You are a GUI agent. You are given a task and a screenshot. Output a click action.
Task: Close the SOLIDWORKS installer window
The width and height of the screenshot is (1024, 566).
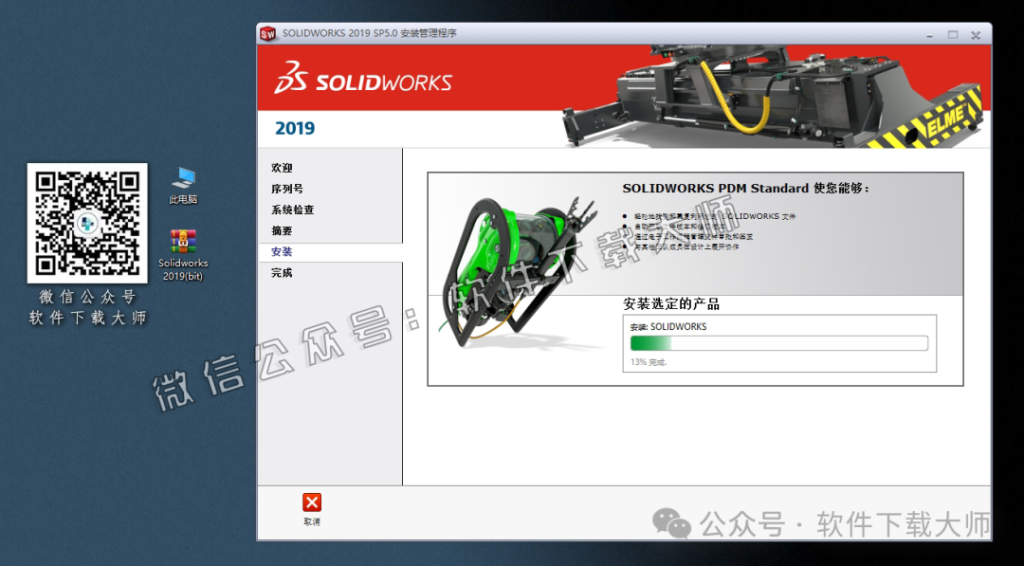[976, 35]
